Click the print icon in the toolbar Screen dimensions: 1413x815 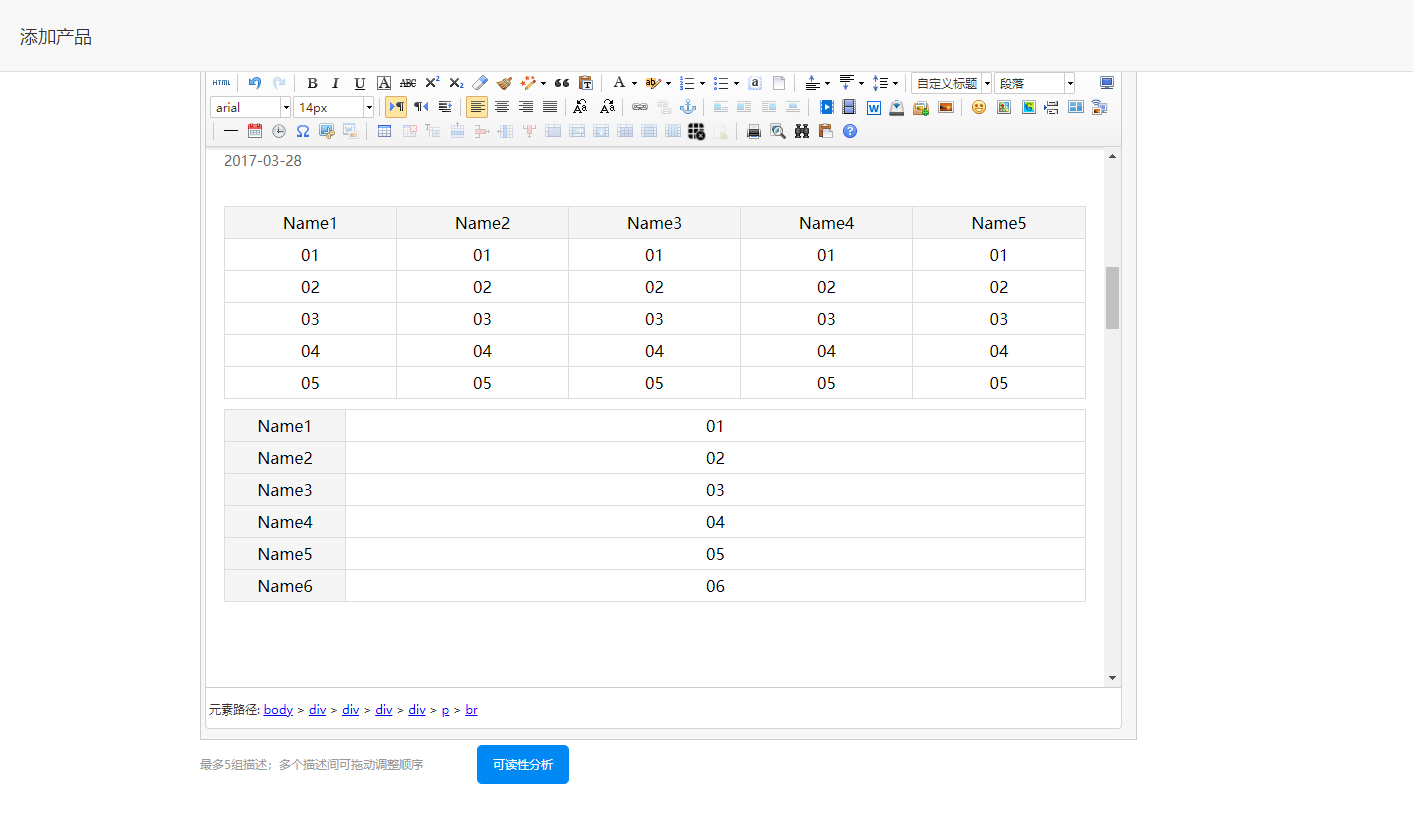coord(754,131)
